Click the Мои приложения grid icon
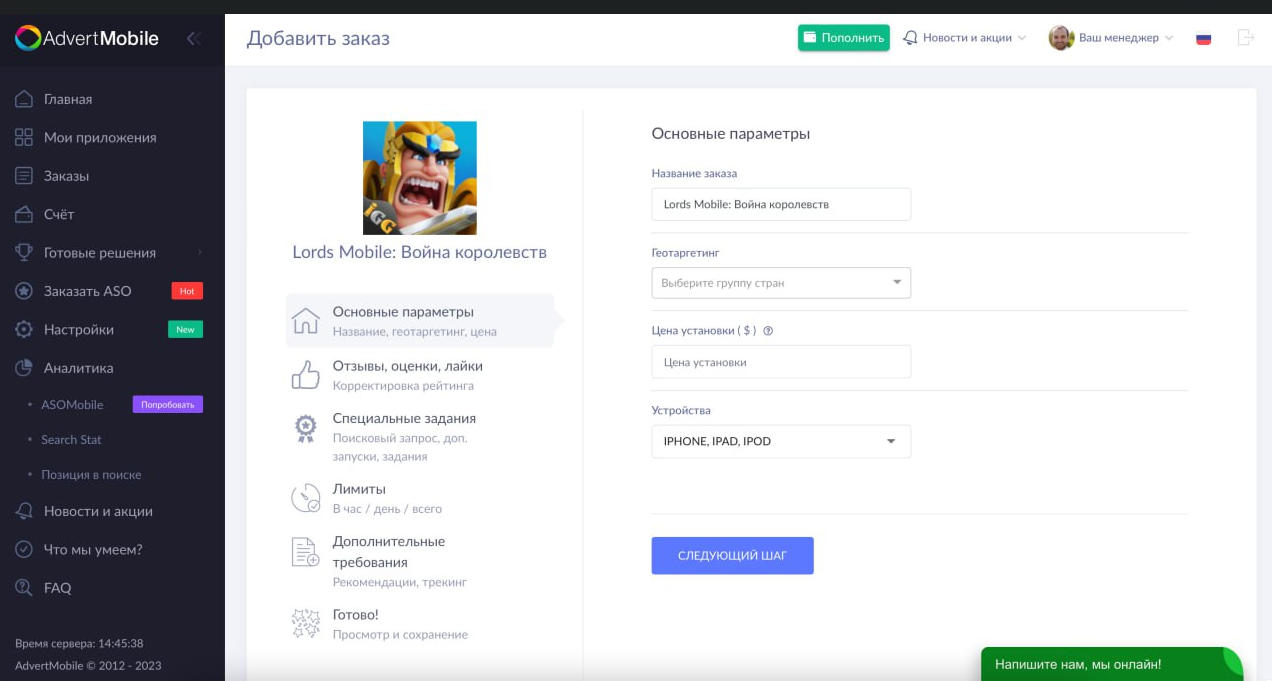1272x681 pixels. (24, 137)
